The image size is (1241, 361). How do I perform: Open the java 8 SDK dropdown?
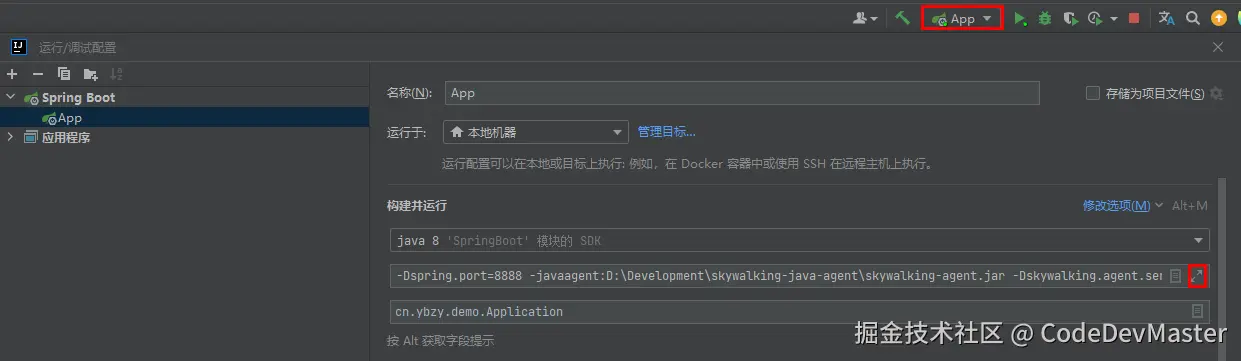click(x=799, y=241)
